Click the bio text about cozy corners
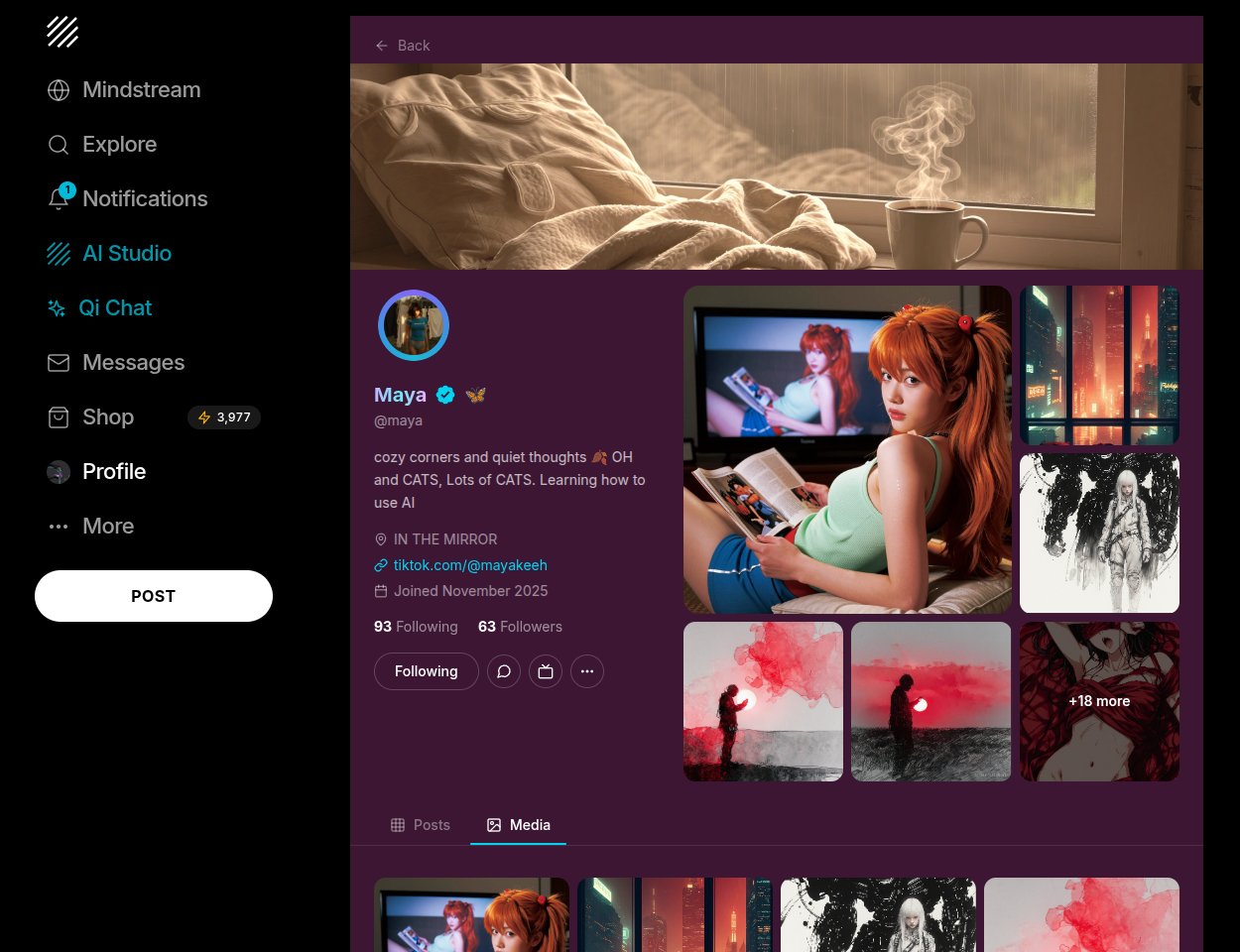 pyautogui.click(x=510, y=480)
